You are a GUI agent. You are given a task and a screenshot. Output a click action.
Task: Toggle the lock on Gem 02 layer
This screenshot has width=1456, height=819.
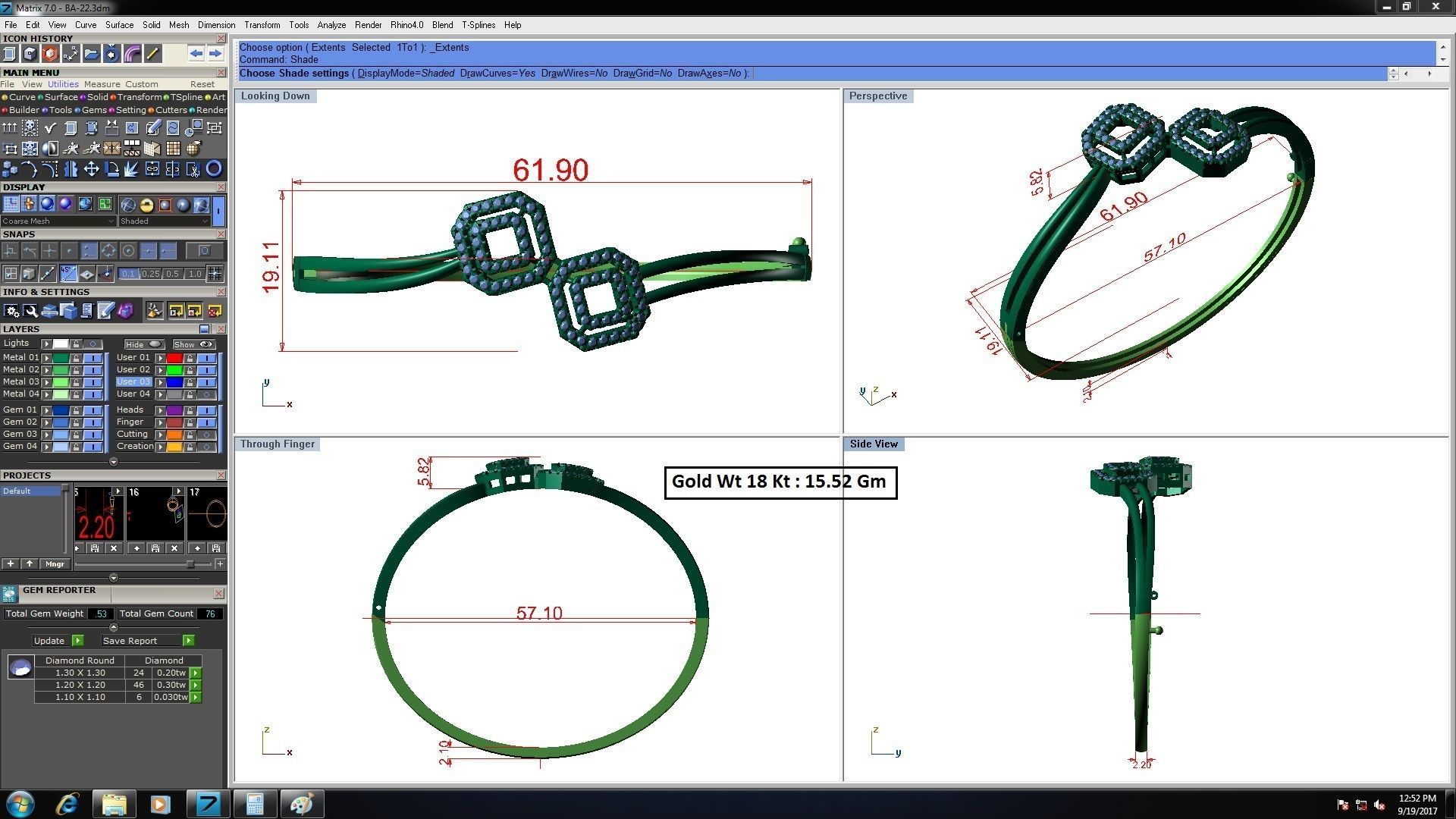(x=76, y=422)
